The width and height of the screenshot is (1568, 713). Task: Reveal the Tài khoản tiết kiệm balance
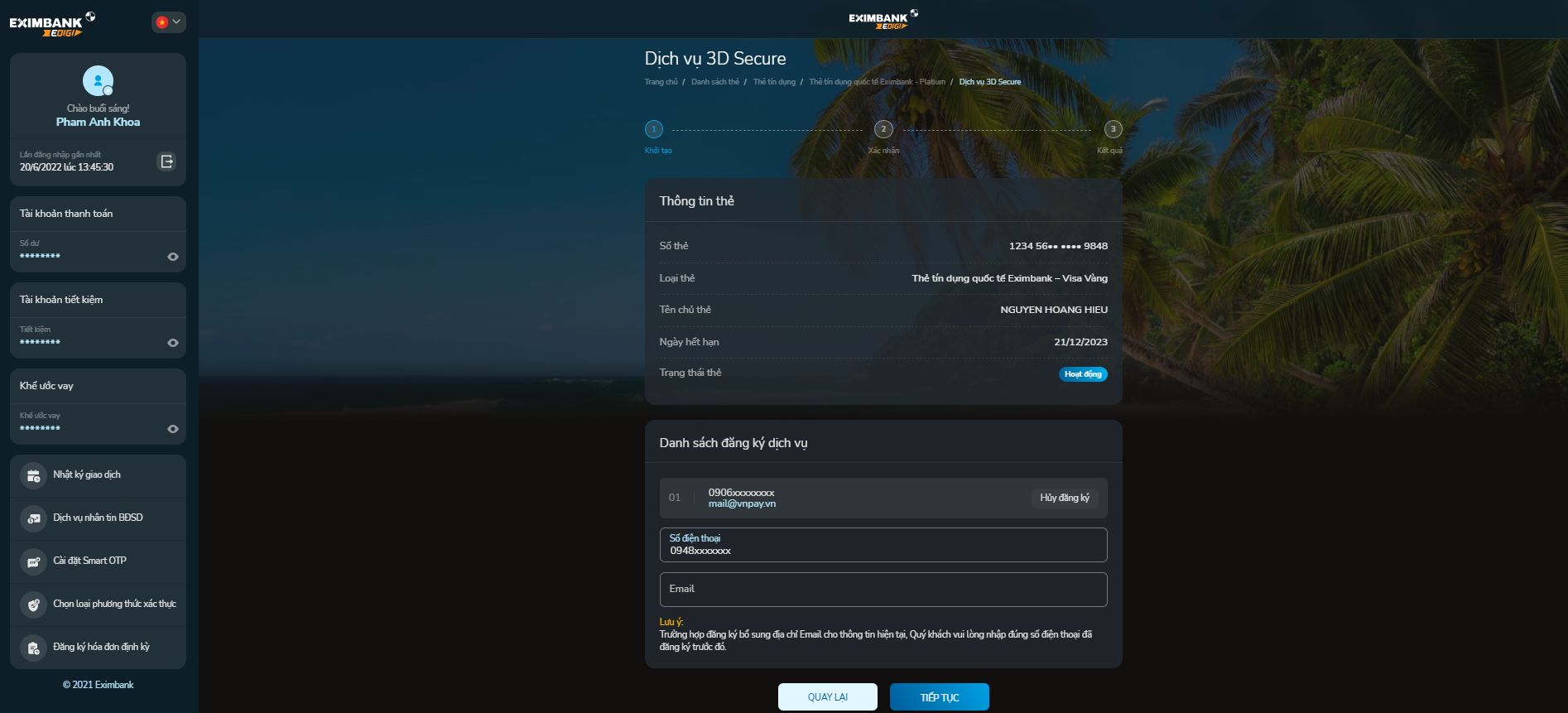point(173,343)
